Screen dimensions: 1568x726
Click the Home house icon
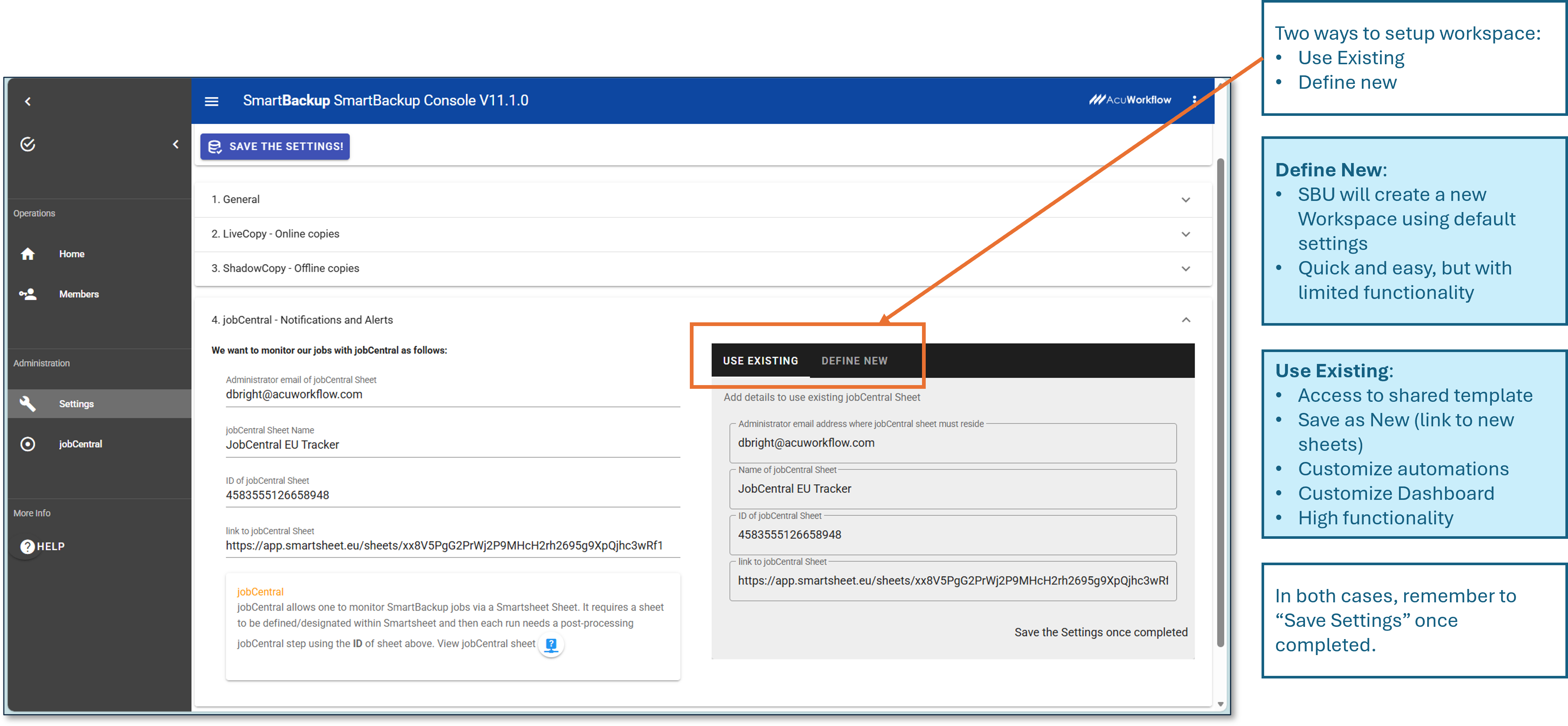[28, 254]
